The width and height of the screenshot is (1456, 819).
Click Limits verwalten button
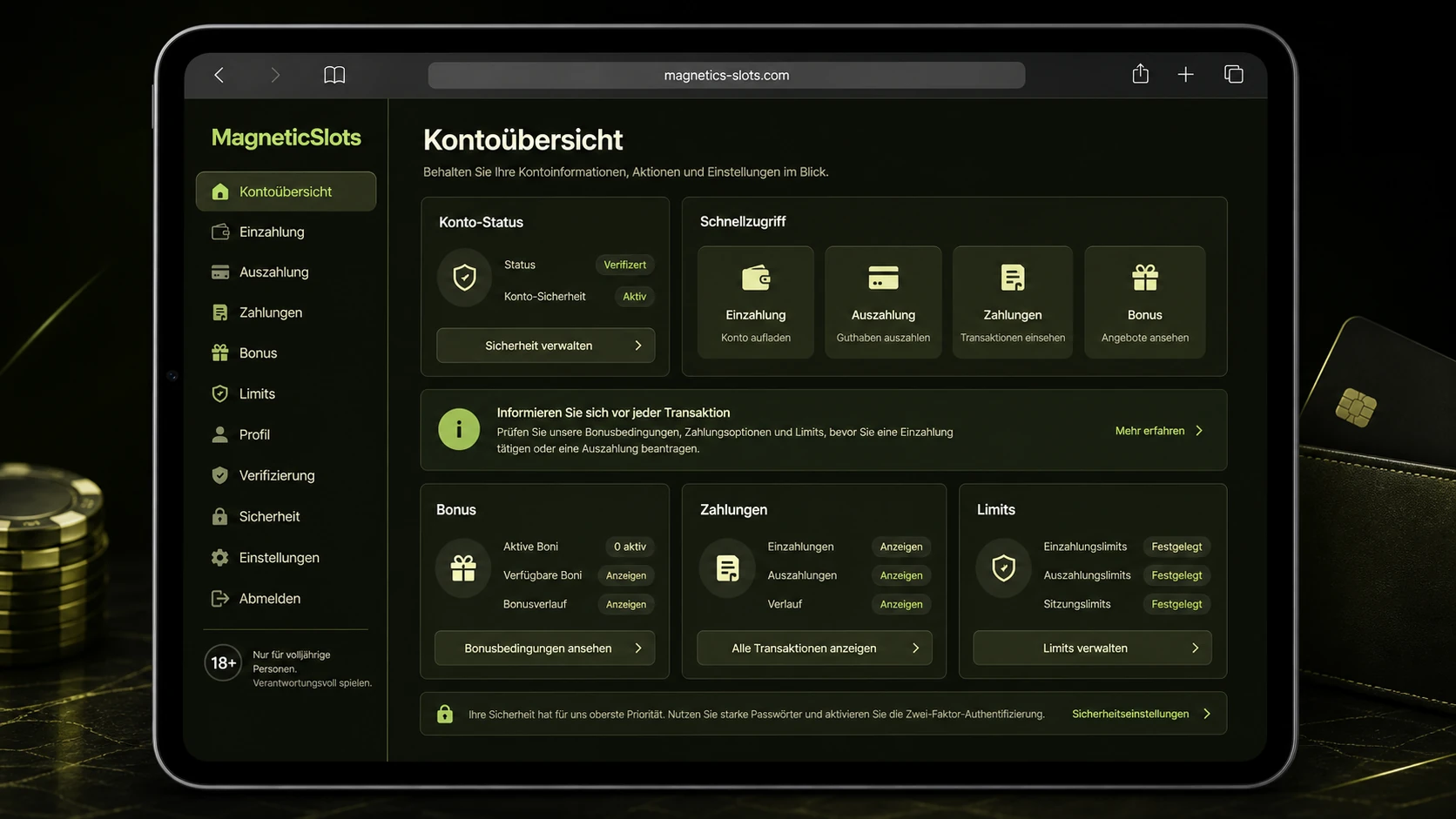coord(1092,648)
